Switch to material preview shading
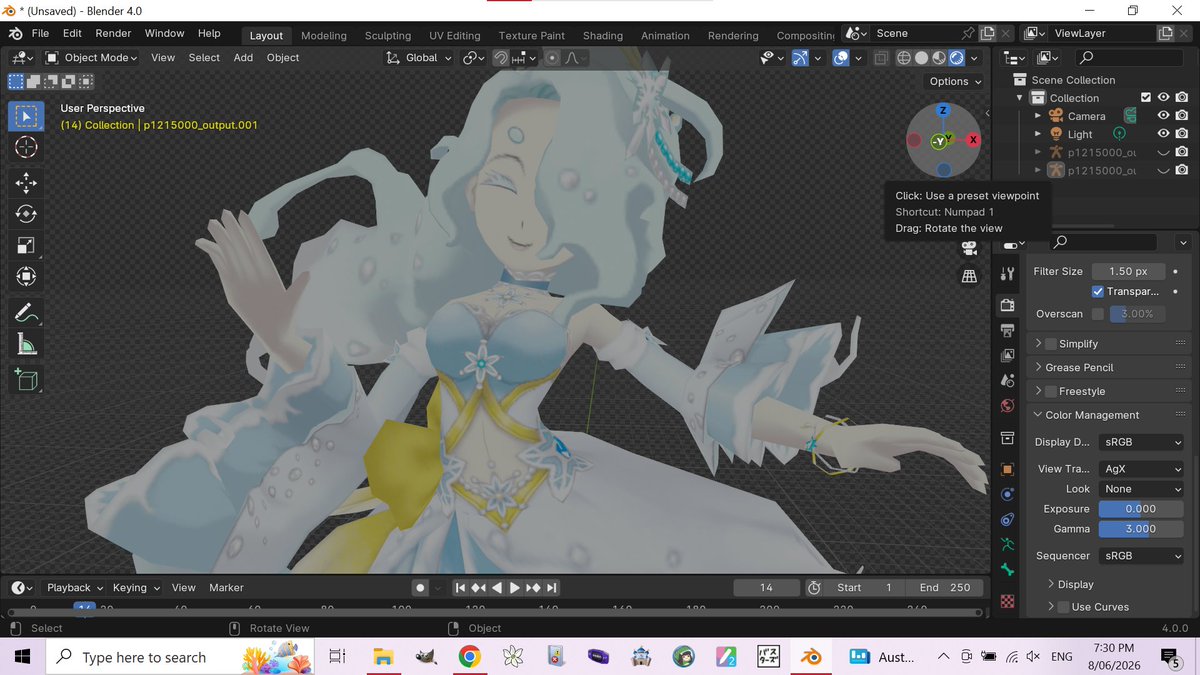The height and width of the screenshot is (675, 1200). click(939, 58)
